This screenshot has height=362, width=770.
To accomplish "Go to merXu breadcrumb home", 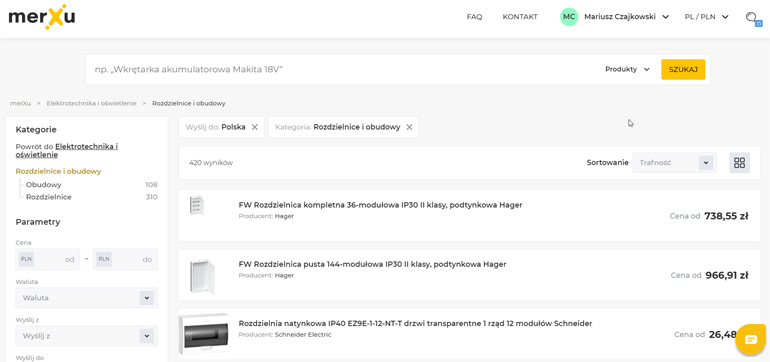I will 21,104.
